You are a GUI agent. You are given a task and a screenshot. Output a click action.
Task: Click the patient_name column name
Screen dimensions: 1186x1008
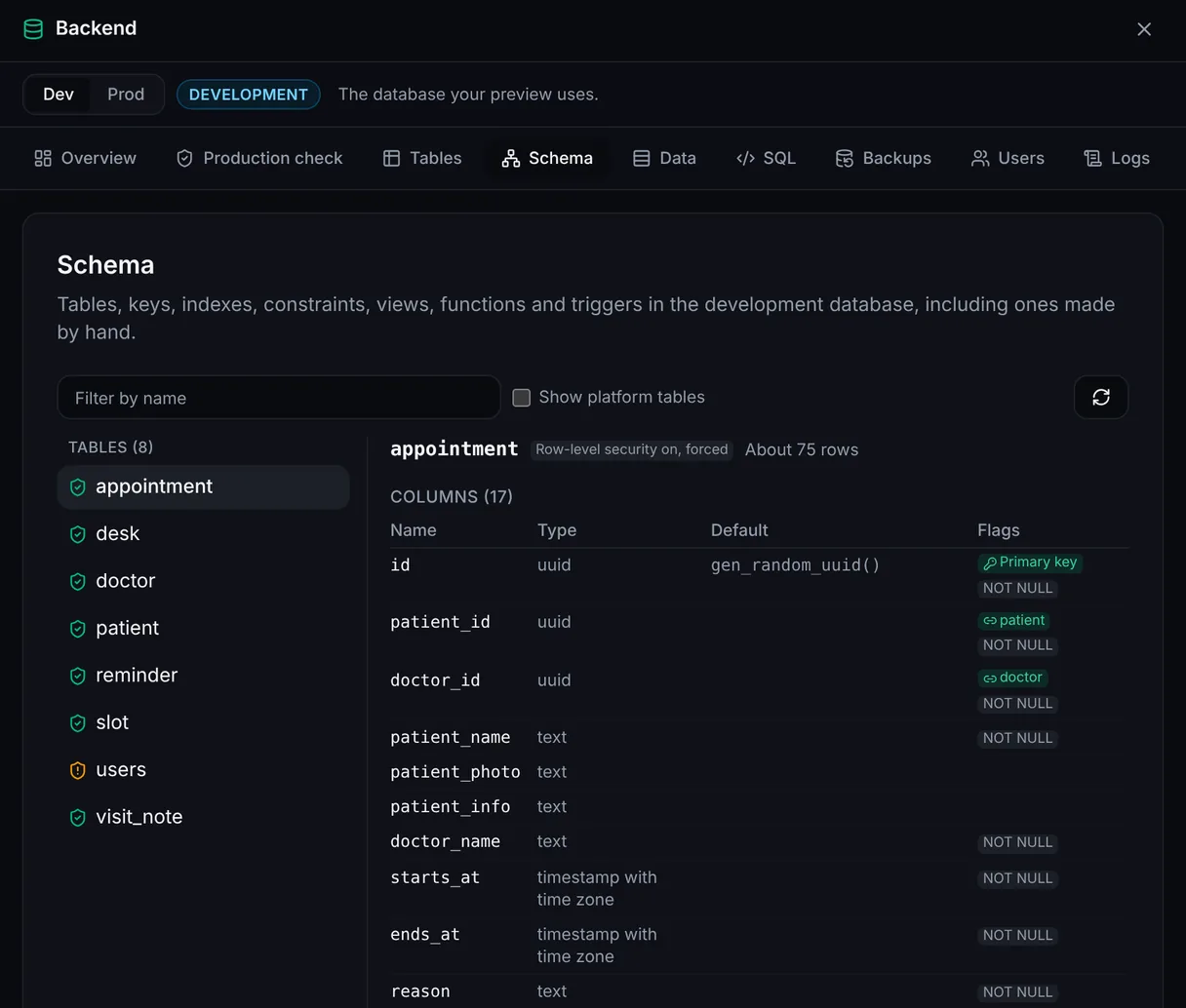point(451,738)
